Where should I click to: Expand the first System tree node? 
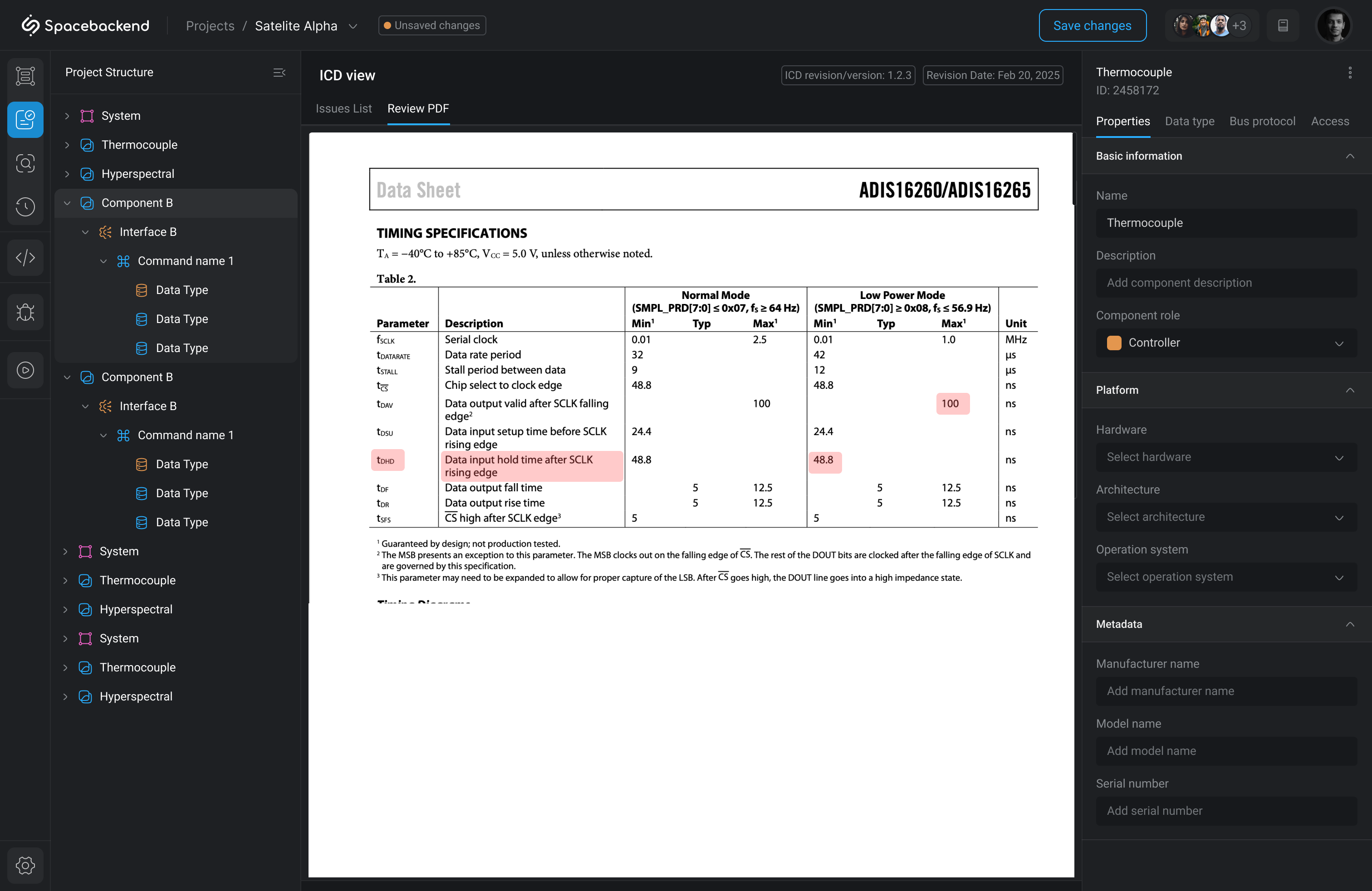(x=67, y=116)
